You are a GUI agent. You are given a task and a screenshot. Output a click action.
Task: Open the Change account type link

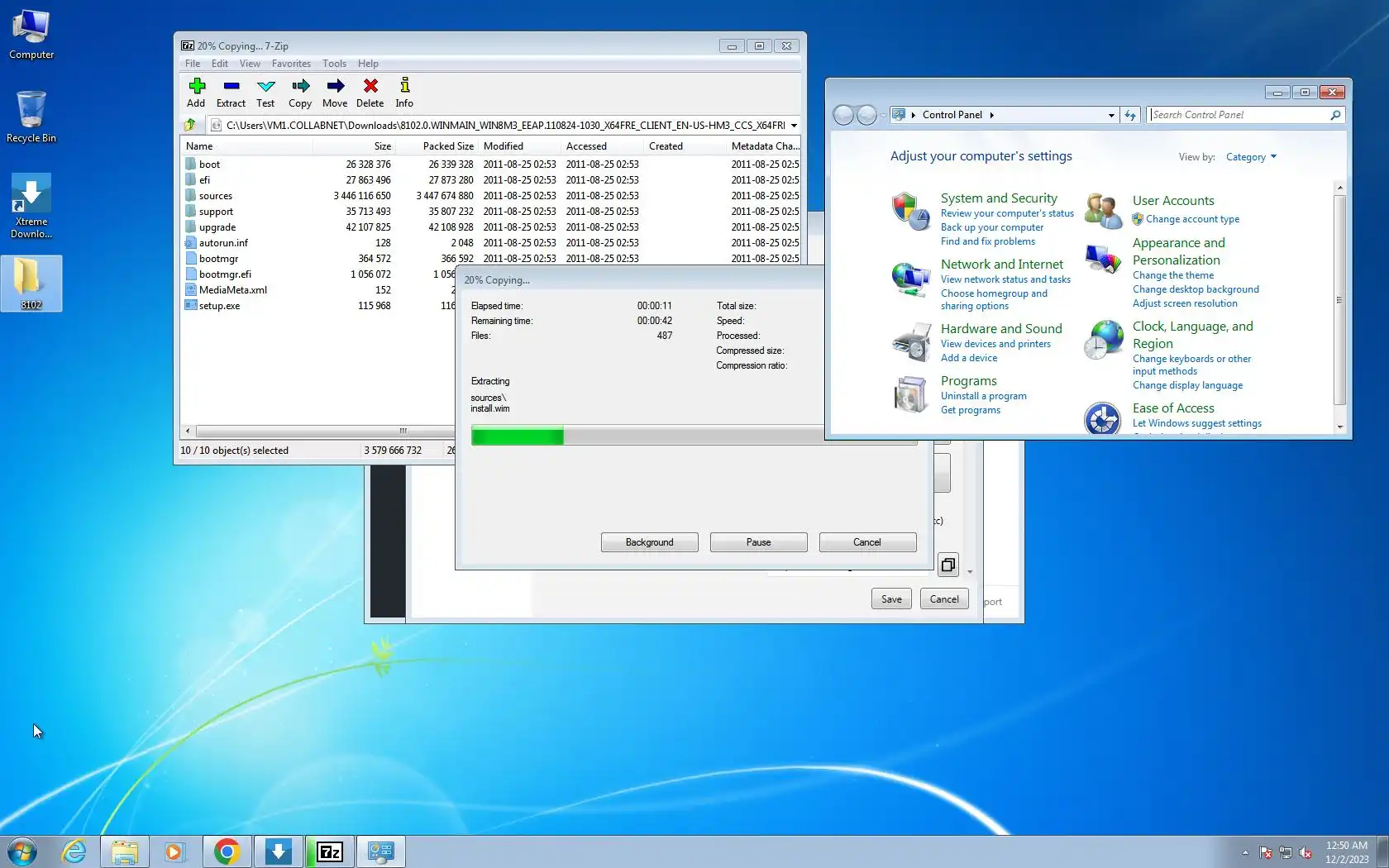1192,219
